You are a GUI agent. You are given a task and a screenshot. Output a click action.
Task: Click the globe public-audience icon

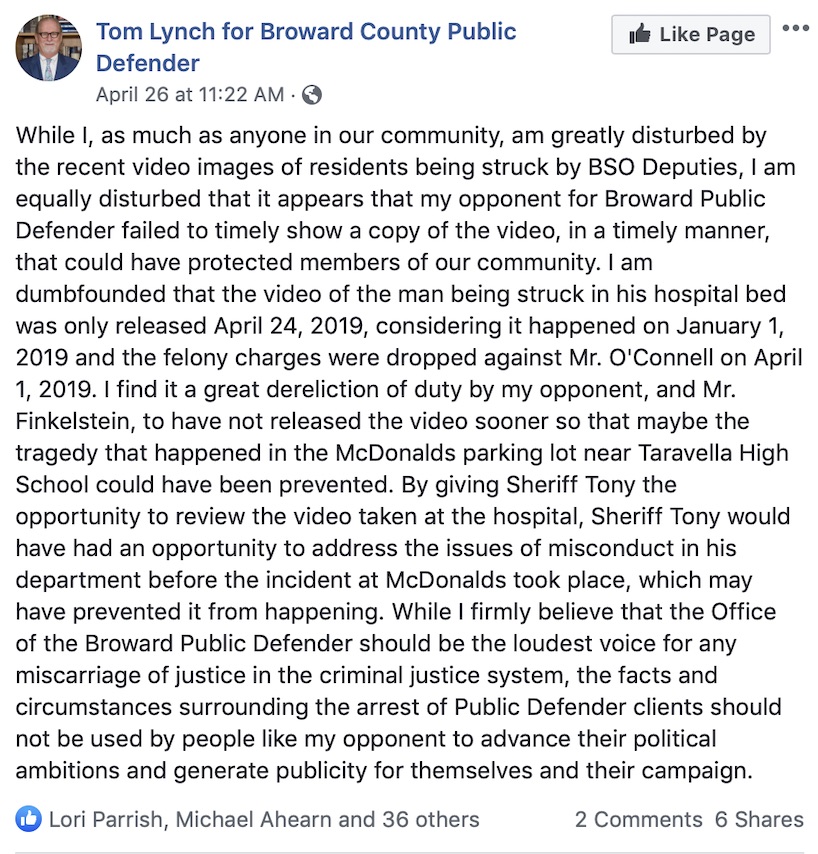(312, 95)
